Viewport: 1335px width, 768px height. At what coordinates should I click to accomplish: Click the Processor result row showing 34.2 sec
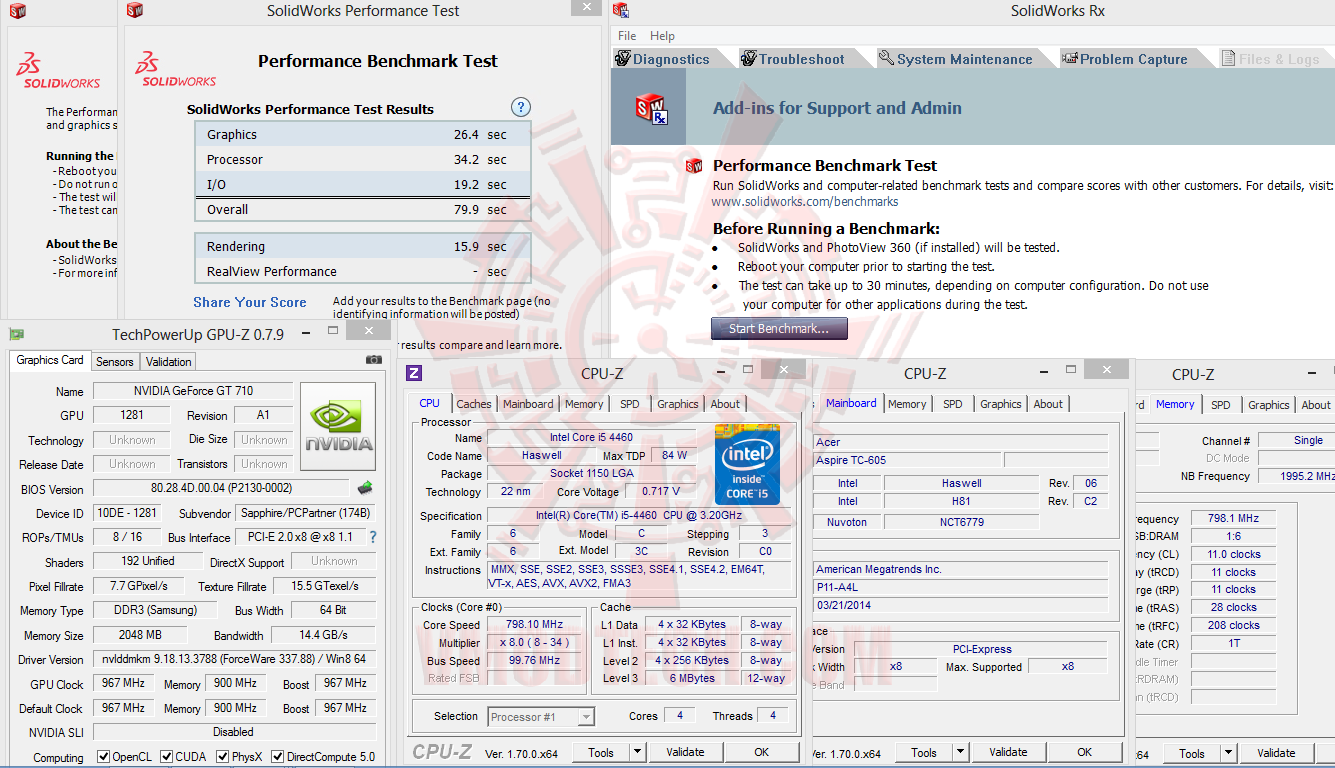point(363,159)
